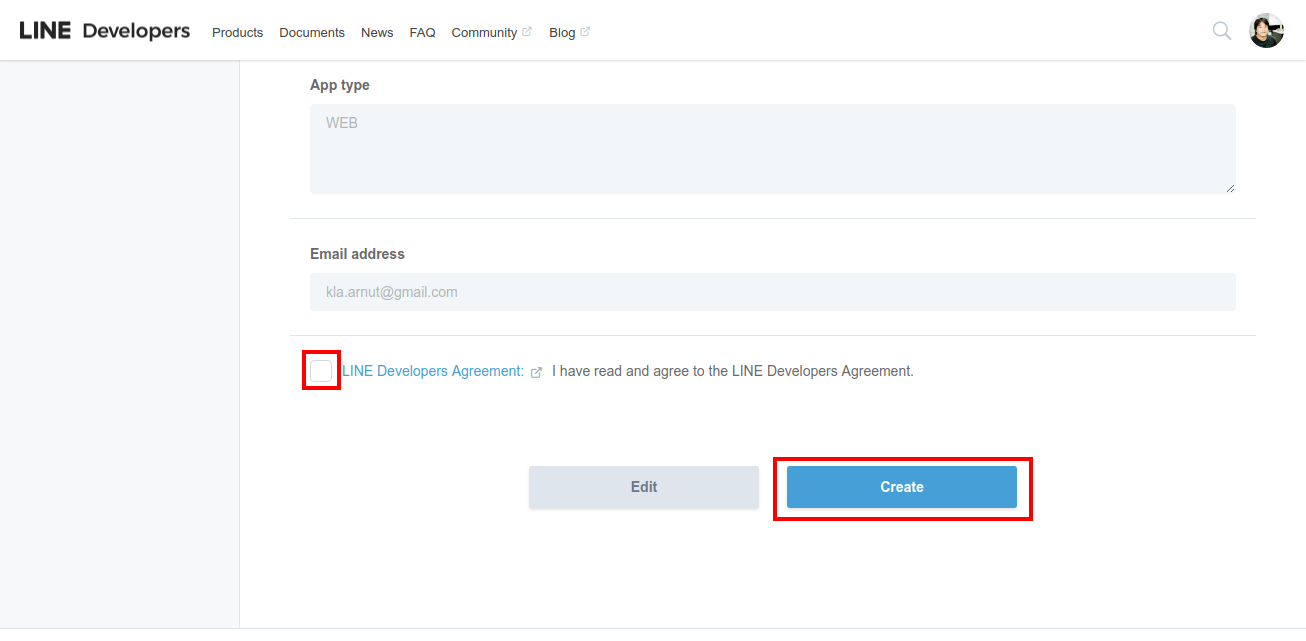This screenshot has width=1306, height=641.
Task: Open the search magnifier icon
Action: pos(1221,31)
